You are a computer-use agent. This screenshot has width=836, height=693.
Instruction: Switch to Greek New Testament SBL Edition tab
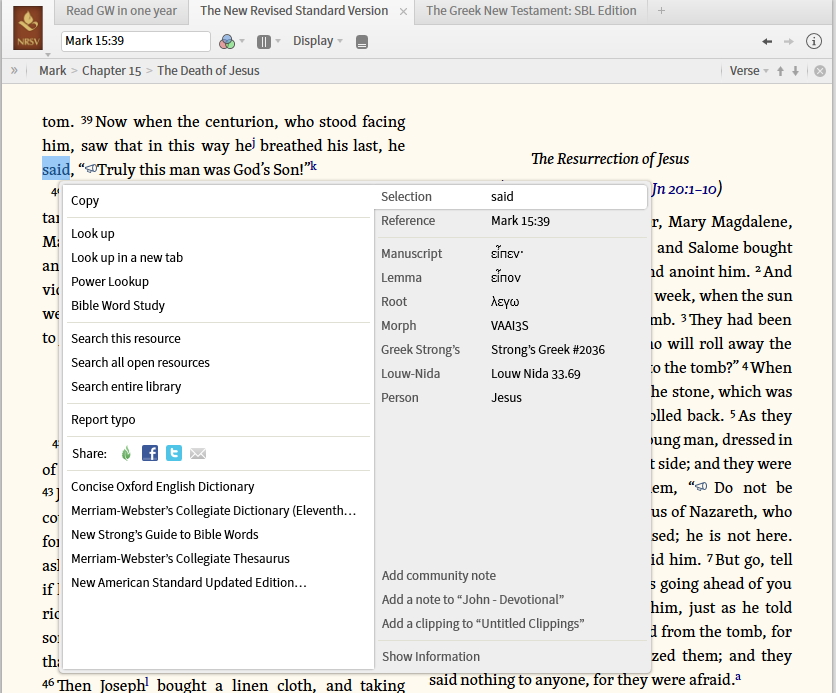point(531,11)
